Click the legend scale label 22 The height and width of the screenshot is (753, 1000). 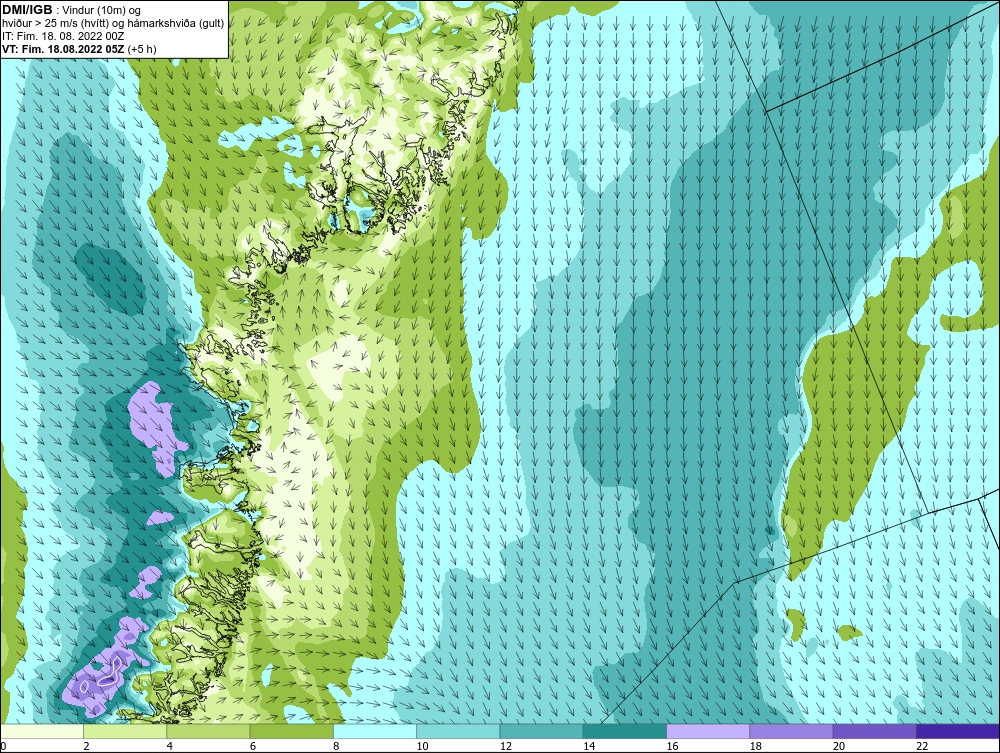(922, 746)
